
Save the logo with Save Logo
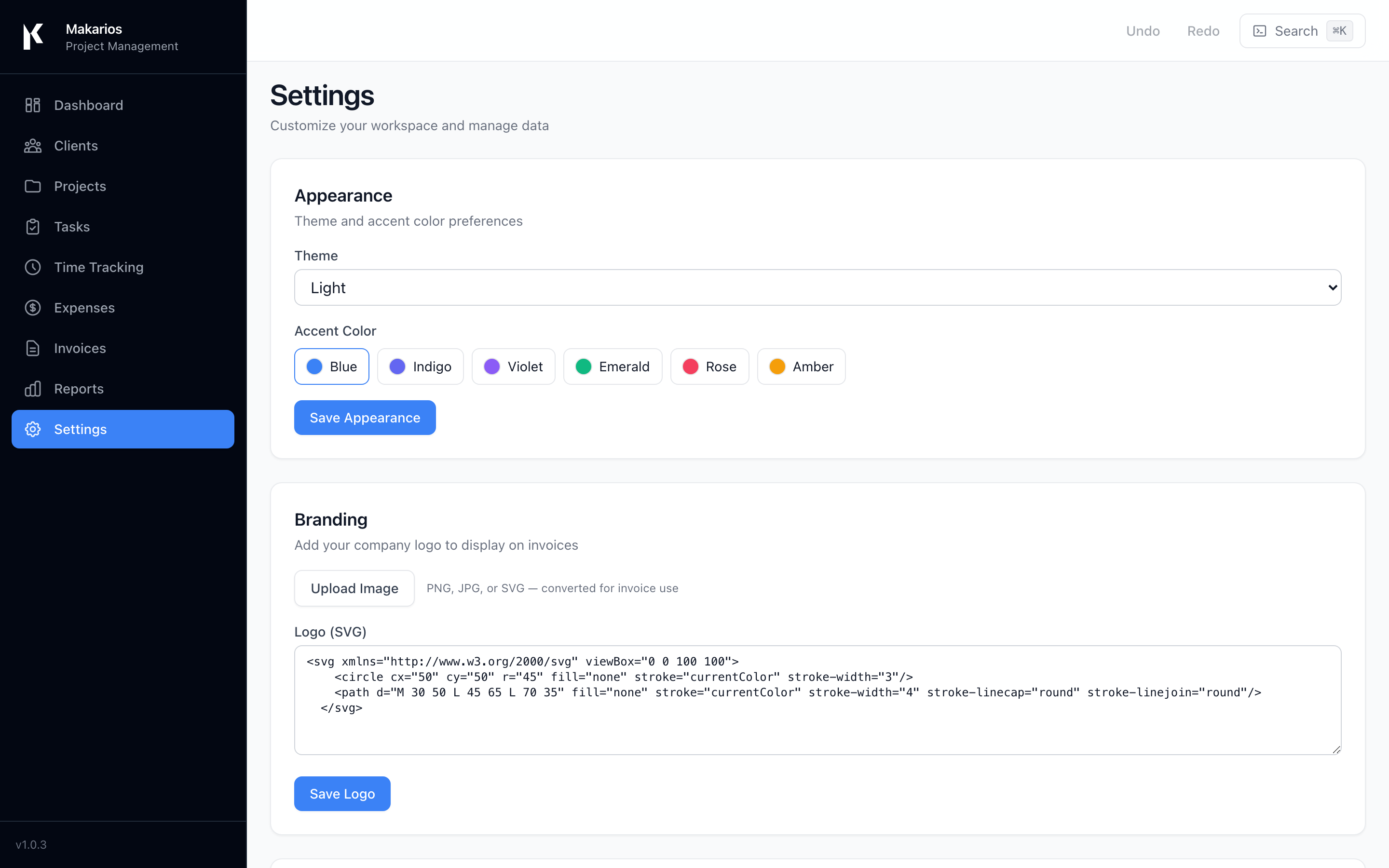pyautogui.click(x=342, y=793)
